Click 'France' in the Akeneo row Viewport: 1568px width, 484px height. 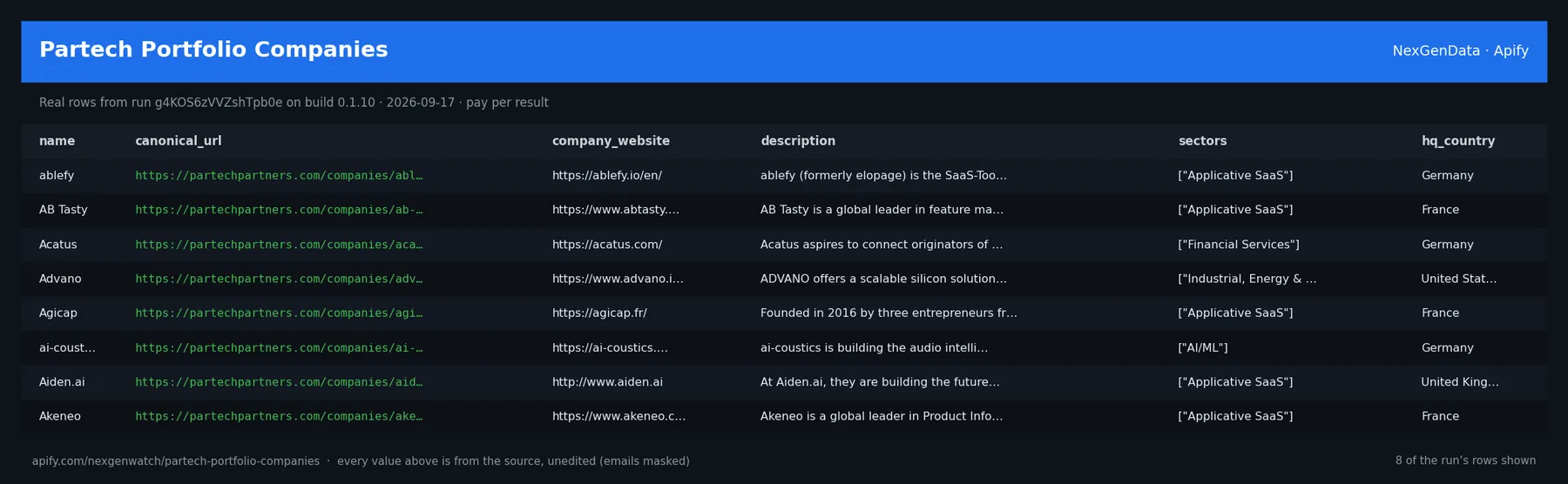pyautogui.click(x=1440, y=416)
